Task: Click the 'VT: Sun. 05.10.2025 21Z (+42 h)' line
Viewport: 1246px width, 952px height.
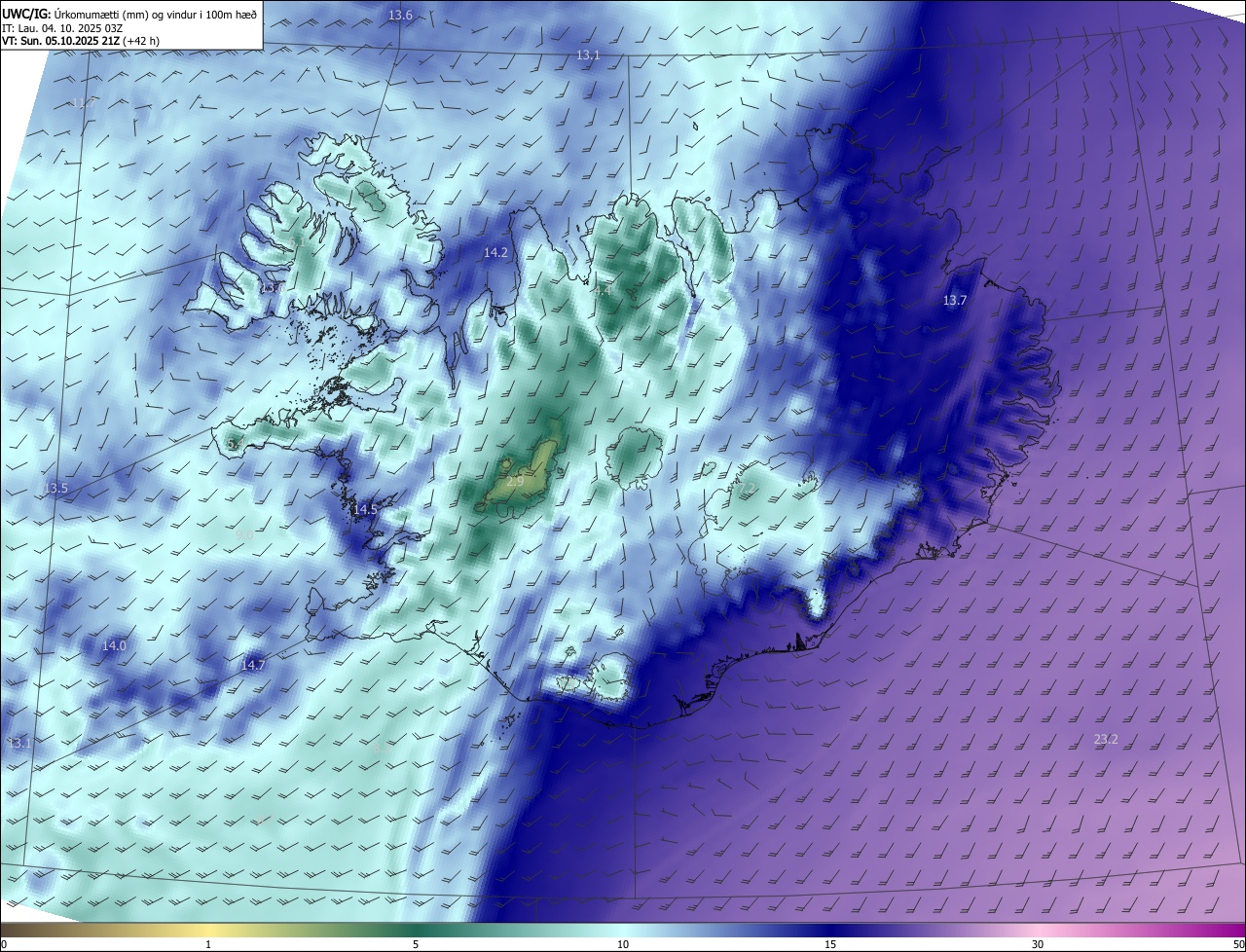Action: [x=81, y=41]
